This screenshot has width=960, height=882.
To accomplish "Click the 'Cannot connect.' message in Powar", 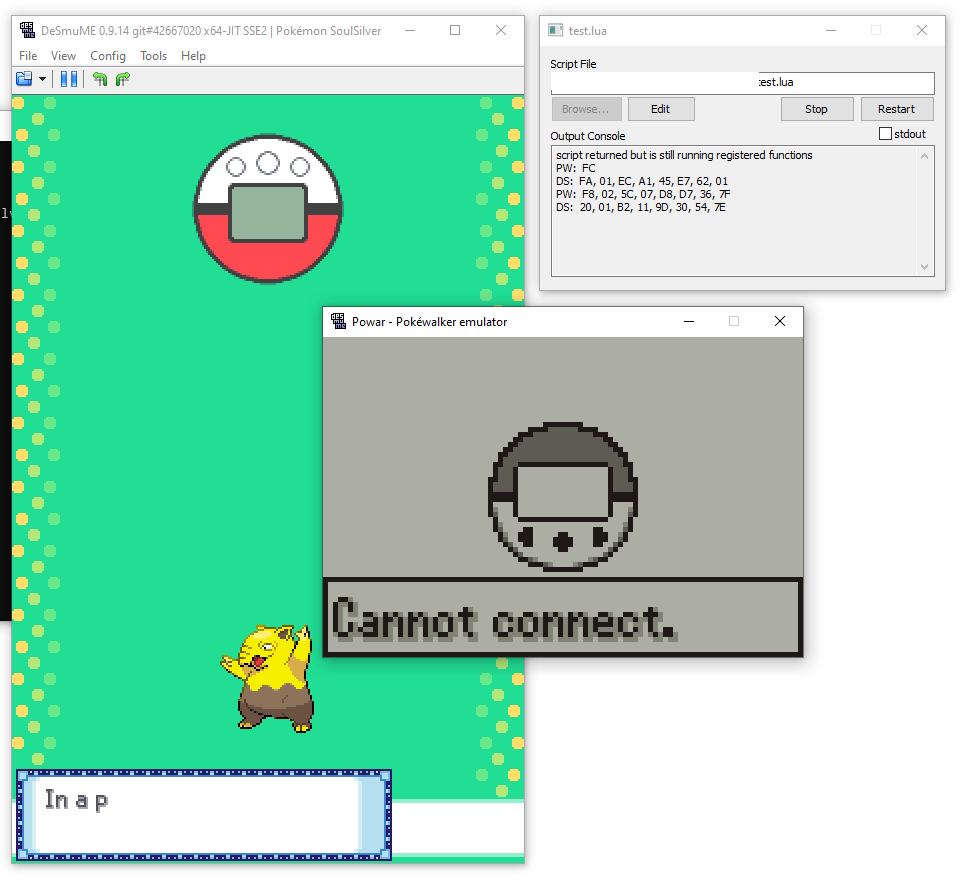I will click(x=504, y=621).
